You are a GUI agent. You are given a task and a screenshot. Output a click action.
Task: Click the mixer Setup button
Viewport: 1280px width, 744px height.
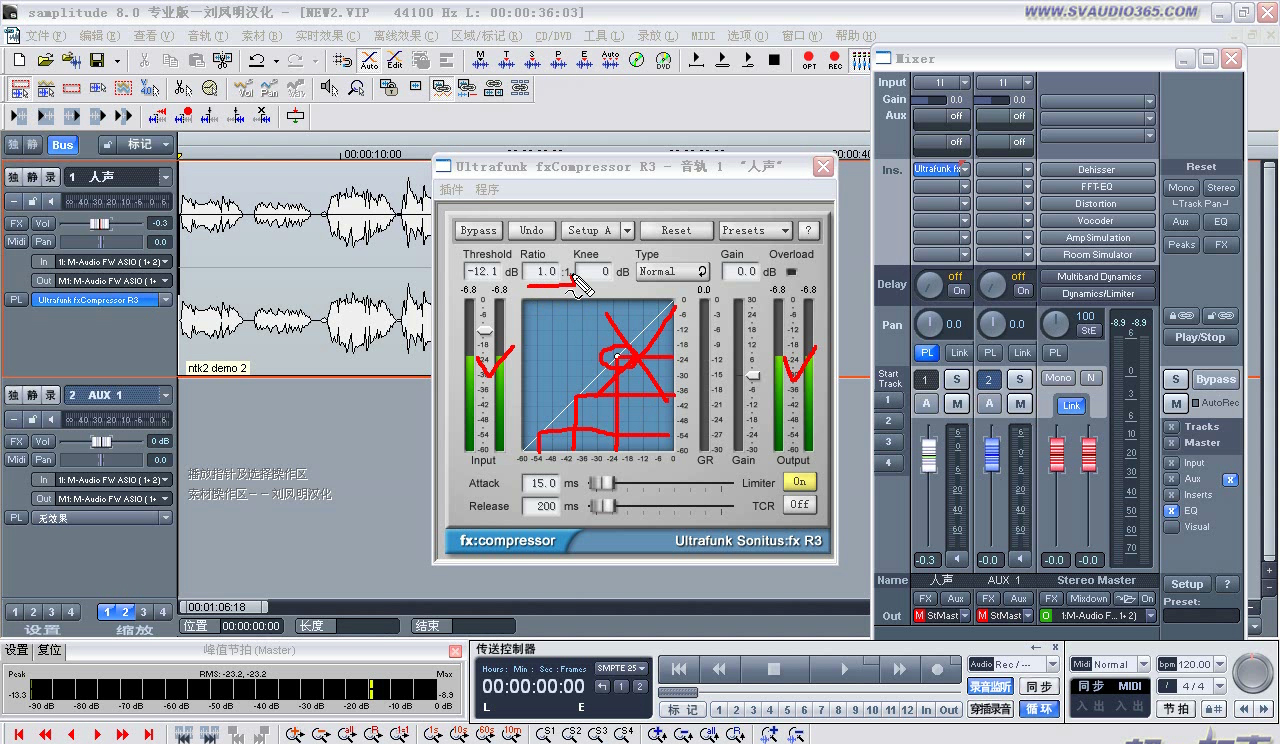coord(1187,584)
